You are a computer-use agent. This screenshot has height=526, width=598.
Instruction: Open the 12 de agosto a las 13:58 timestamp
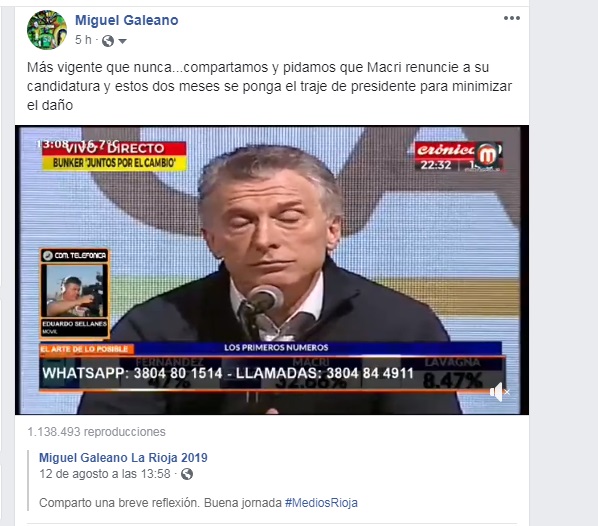[x=105, y=474]
